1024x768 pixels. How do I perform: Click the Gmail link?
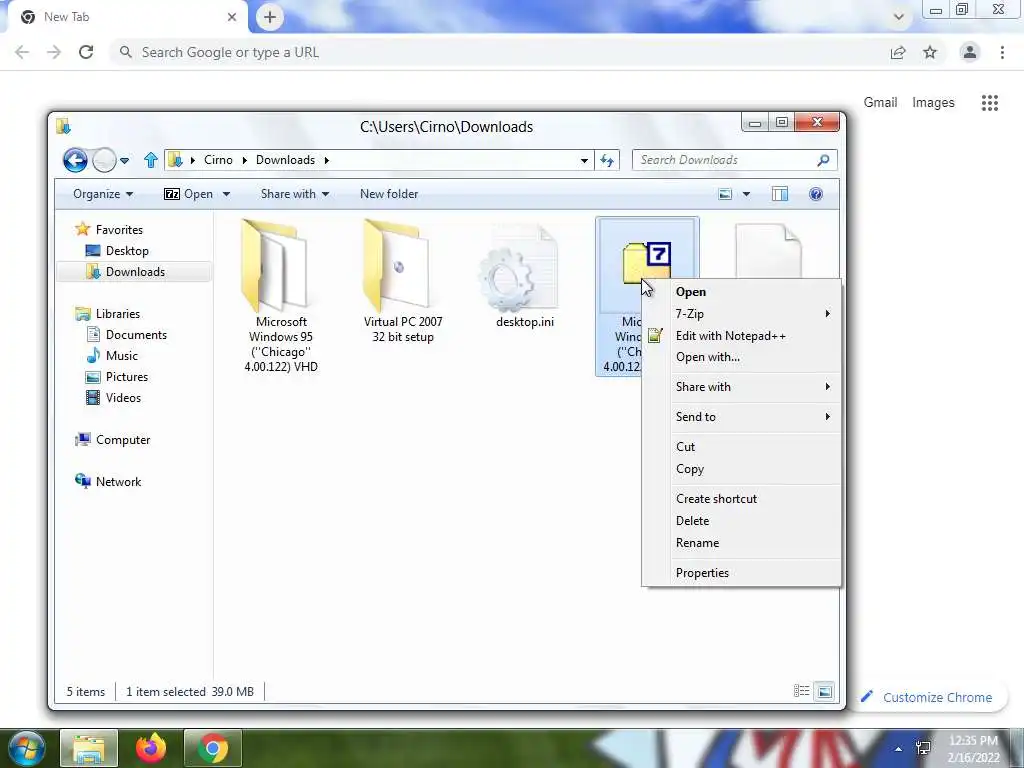pyautogui.click(x=880, y=103)
